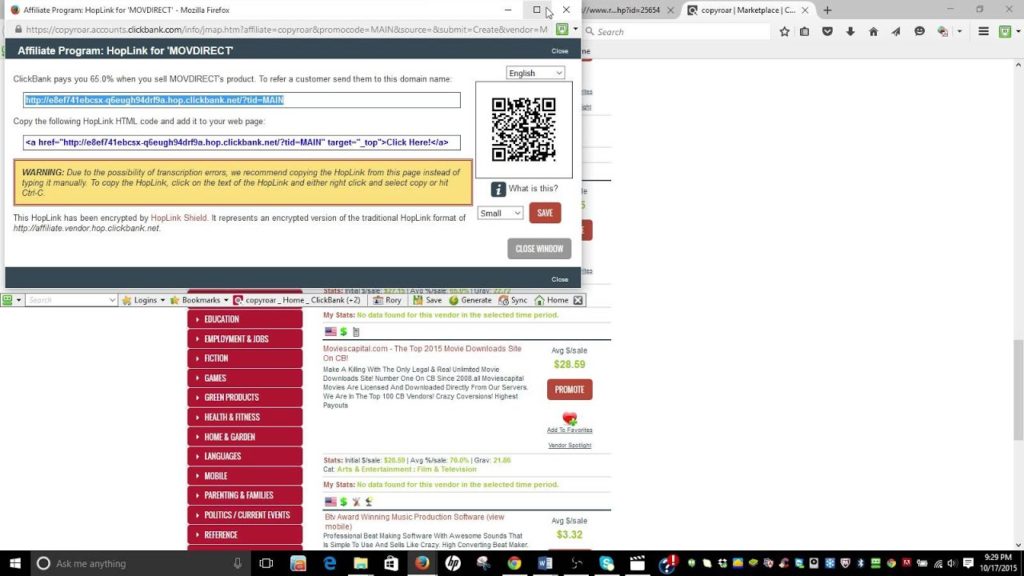Open Task View on the taskbar
The width and height of the screenshot is (1024, 576).
266,563
